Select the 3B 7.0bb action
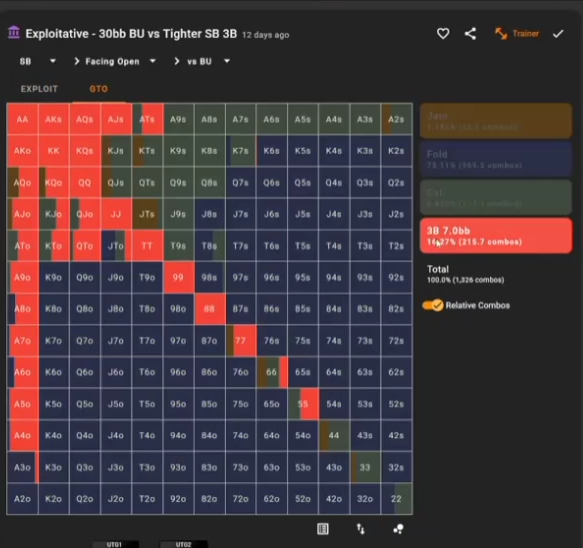The height and width of the screenshot is (548, 583). pos(496,236)
